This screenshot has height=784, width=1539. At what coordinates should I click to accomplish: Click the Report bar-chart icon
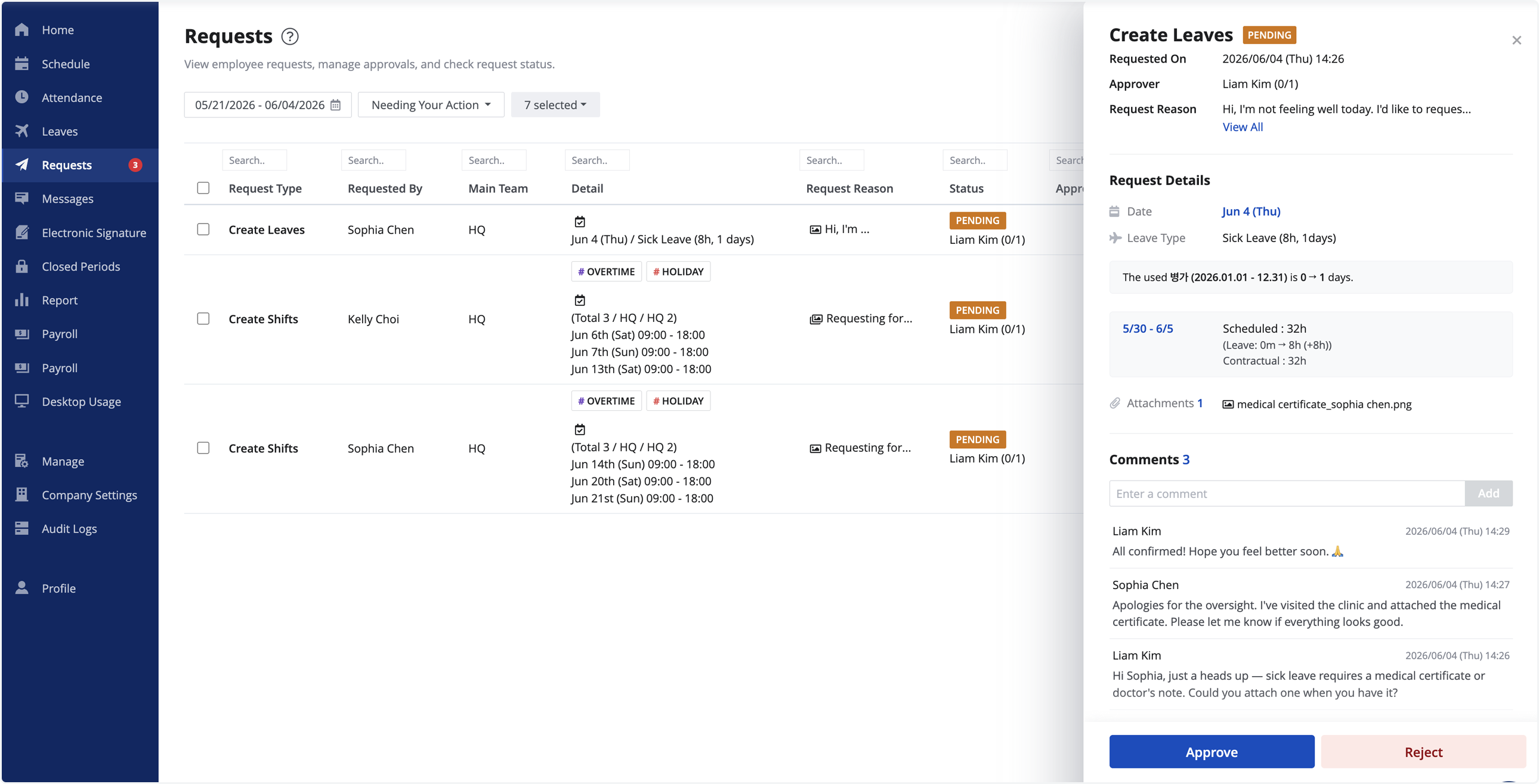tap(22, 300)
